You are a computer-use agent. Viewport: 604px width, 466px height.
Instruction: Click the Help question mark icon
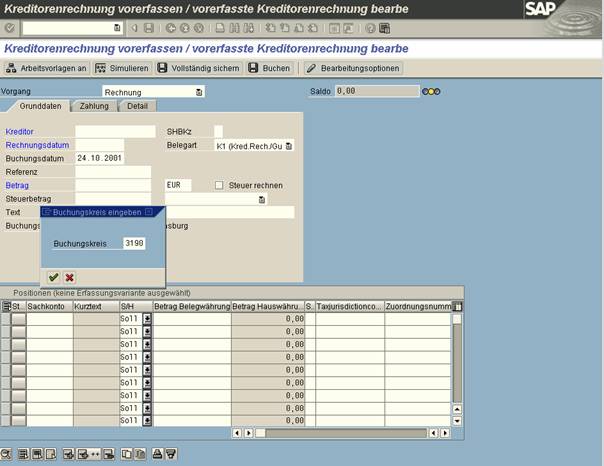pos(370,28)
